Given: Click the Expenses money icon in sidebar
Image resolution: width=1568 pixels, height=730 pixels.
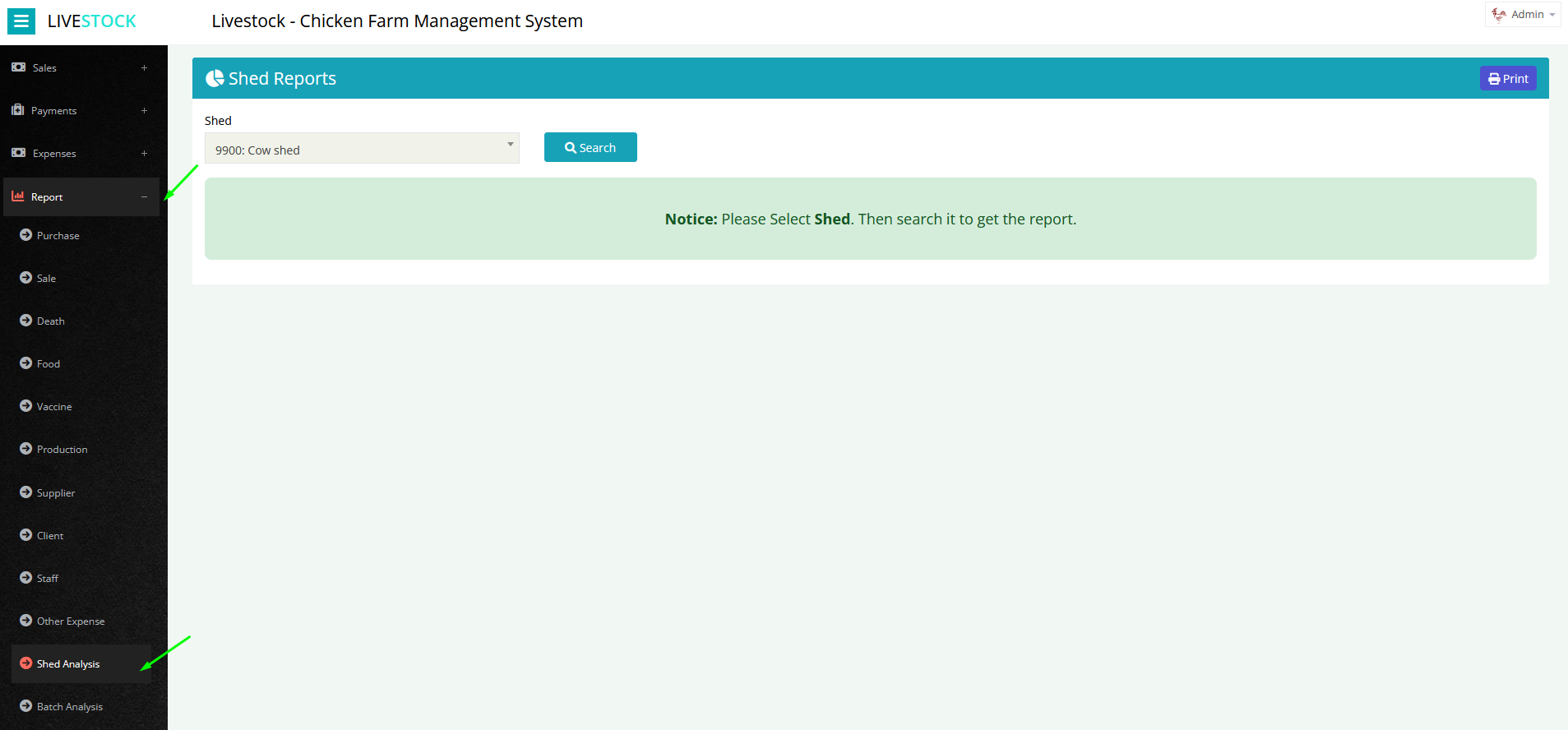Looking at the screenshot, I should point(18,153).
